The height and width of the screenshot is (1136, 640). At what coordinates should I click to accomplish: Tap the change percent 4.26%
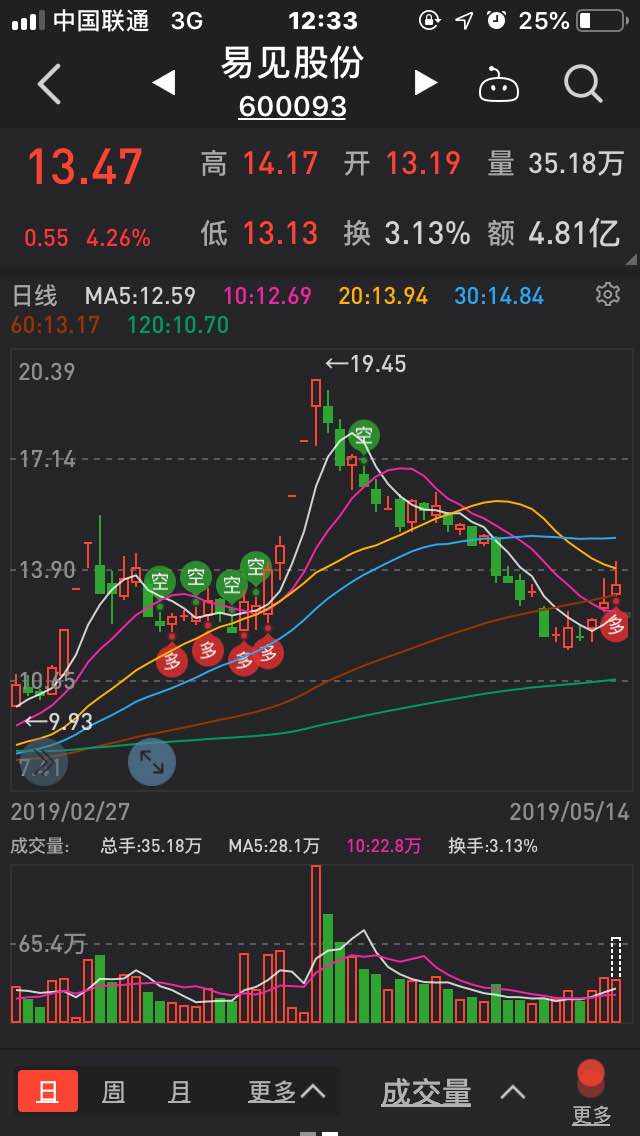point(118,238)
